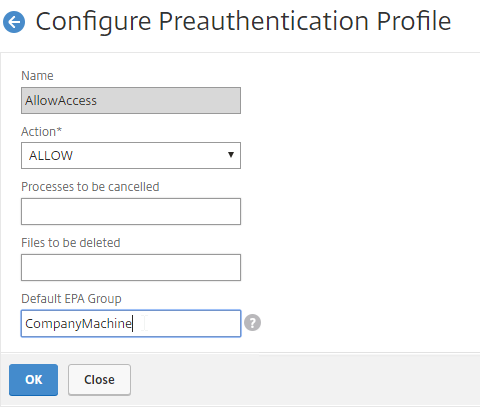Screen dimensions: 480x407
Task: Click the AllowAccess name text
Action: click(61, 101)
